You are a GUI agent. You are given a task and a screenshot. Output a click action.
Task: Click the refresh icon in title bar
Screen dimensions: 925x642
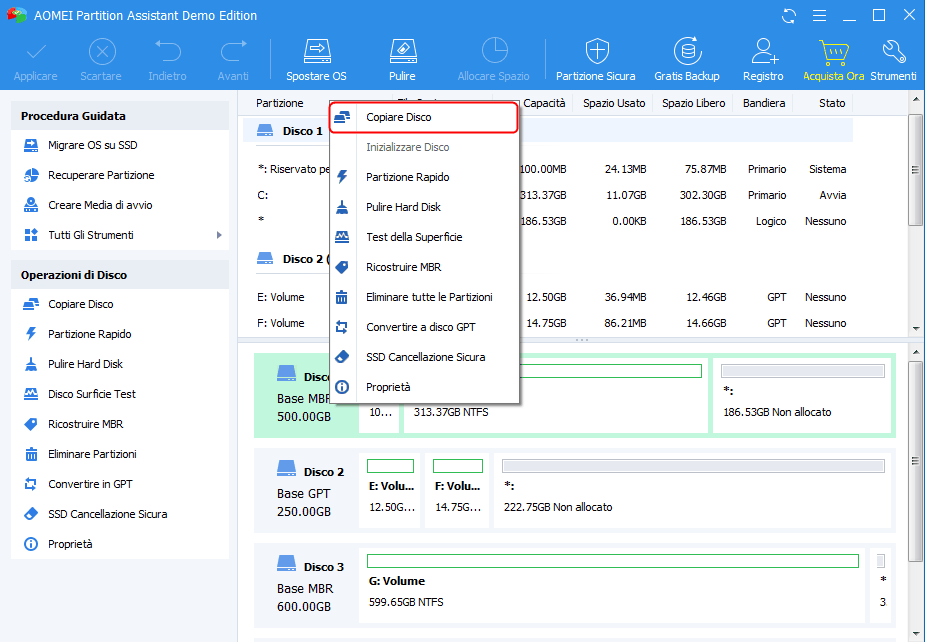791,16
